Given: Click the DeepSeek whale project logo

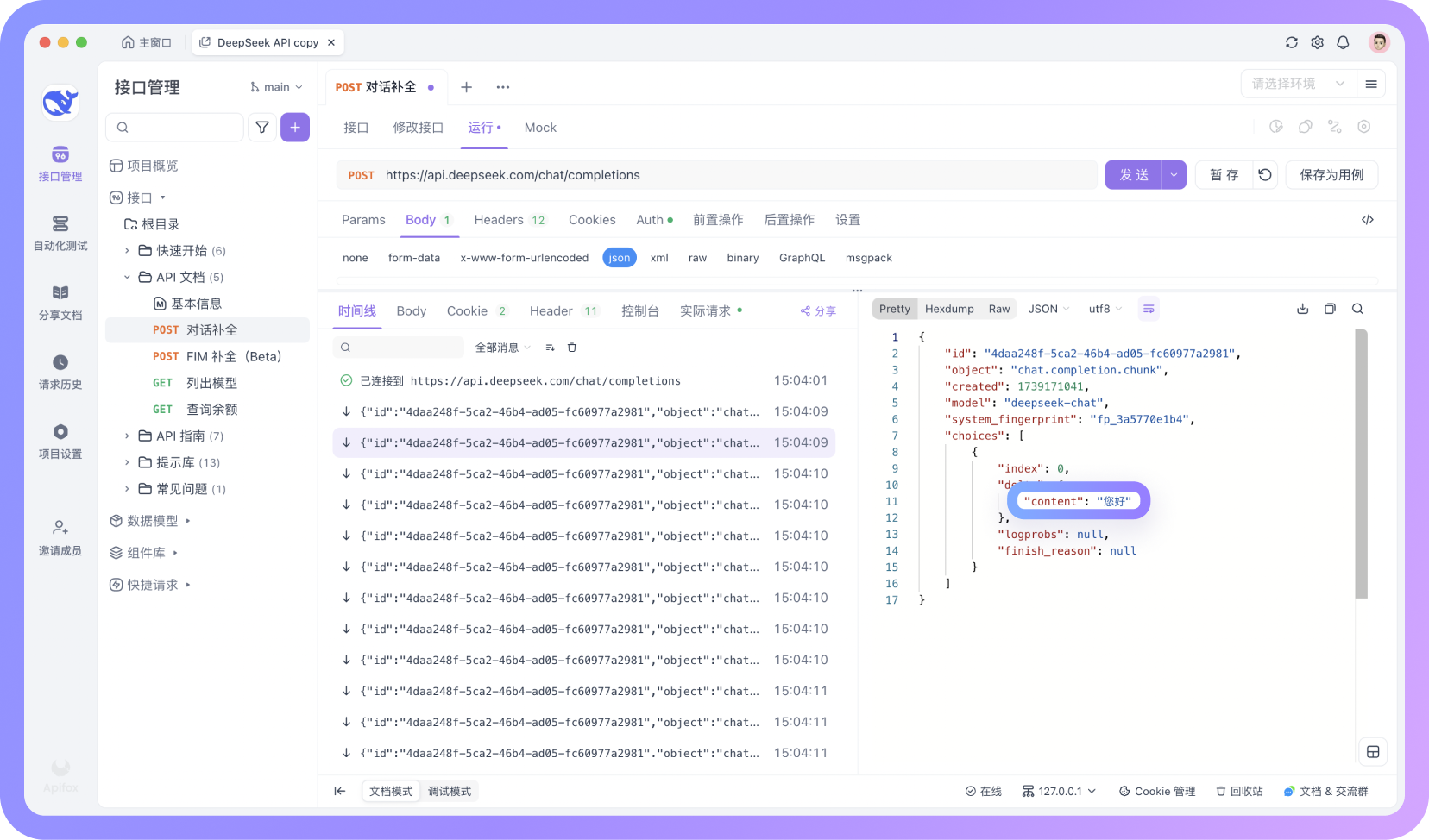Looking at the screenshot, I should [x=60, y=103].
